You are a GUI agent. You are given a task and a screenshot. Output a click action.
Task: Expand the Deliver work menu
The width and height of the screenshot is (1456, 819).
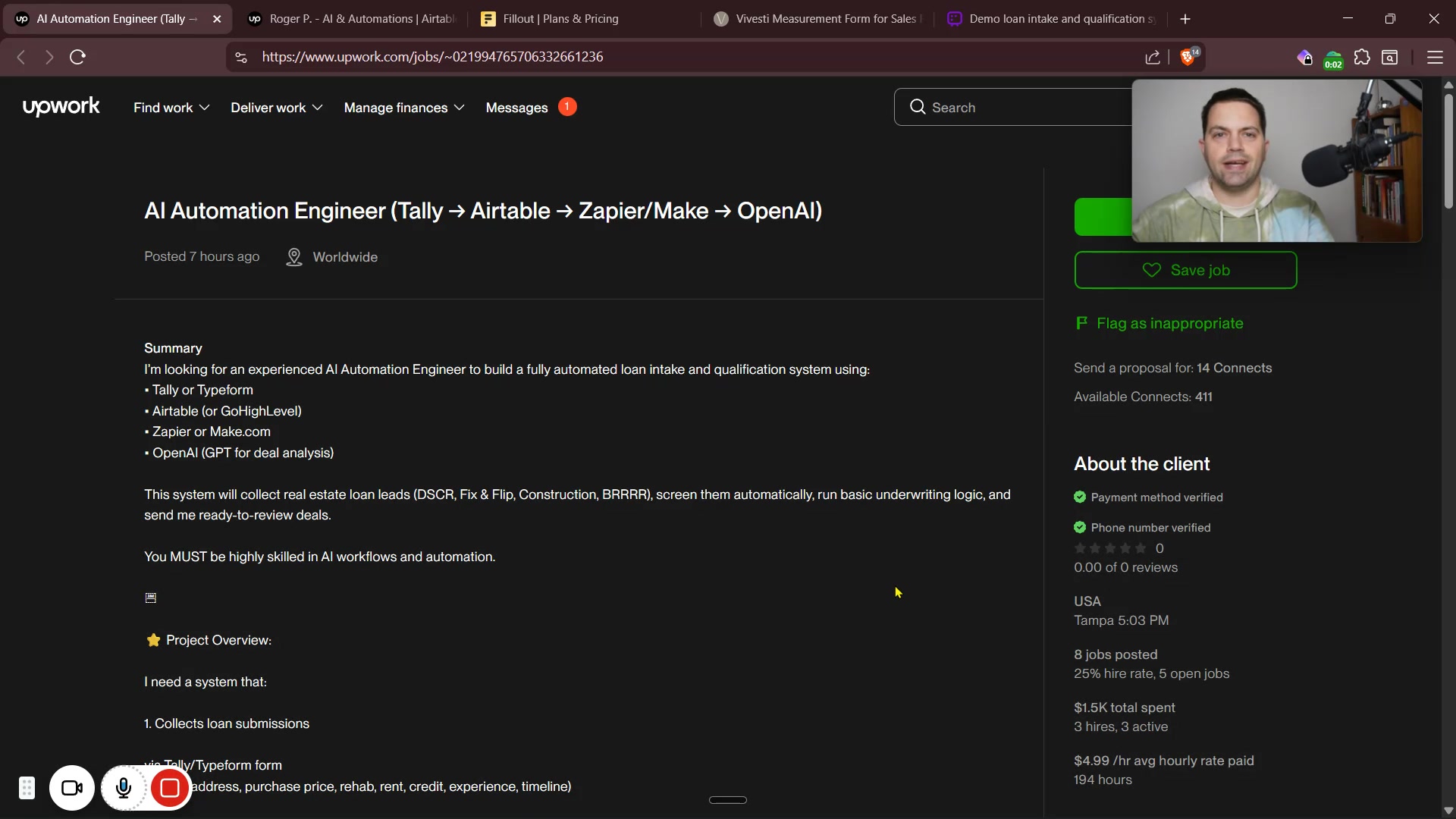coord(276,108)
